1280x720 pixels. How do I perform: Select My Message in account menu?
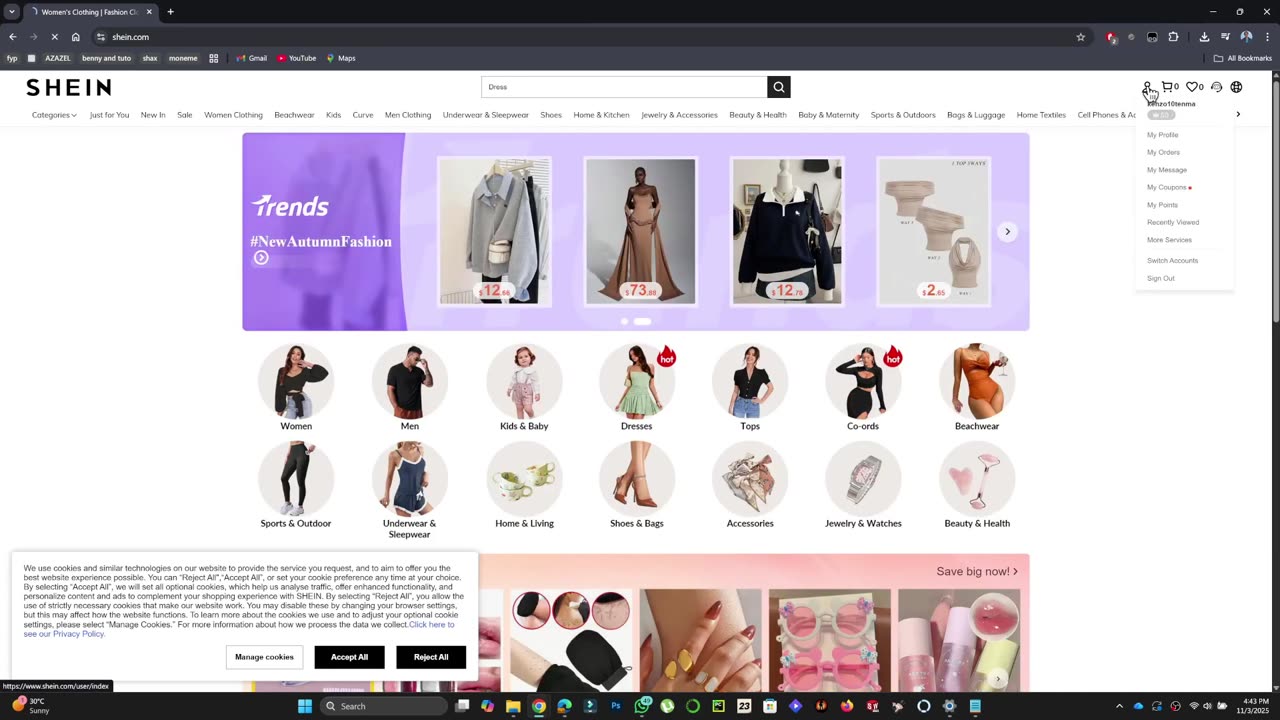click(1167, 170)
